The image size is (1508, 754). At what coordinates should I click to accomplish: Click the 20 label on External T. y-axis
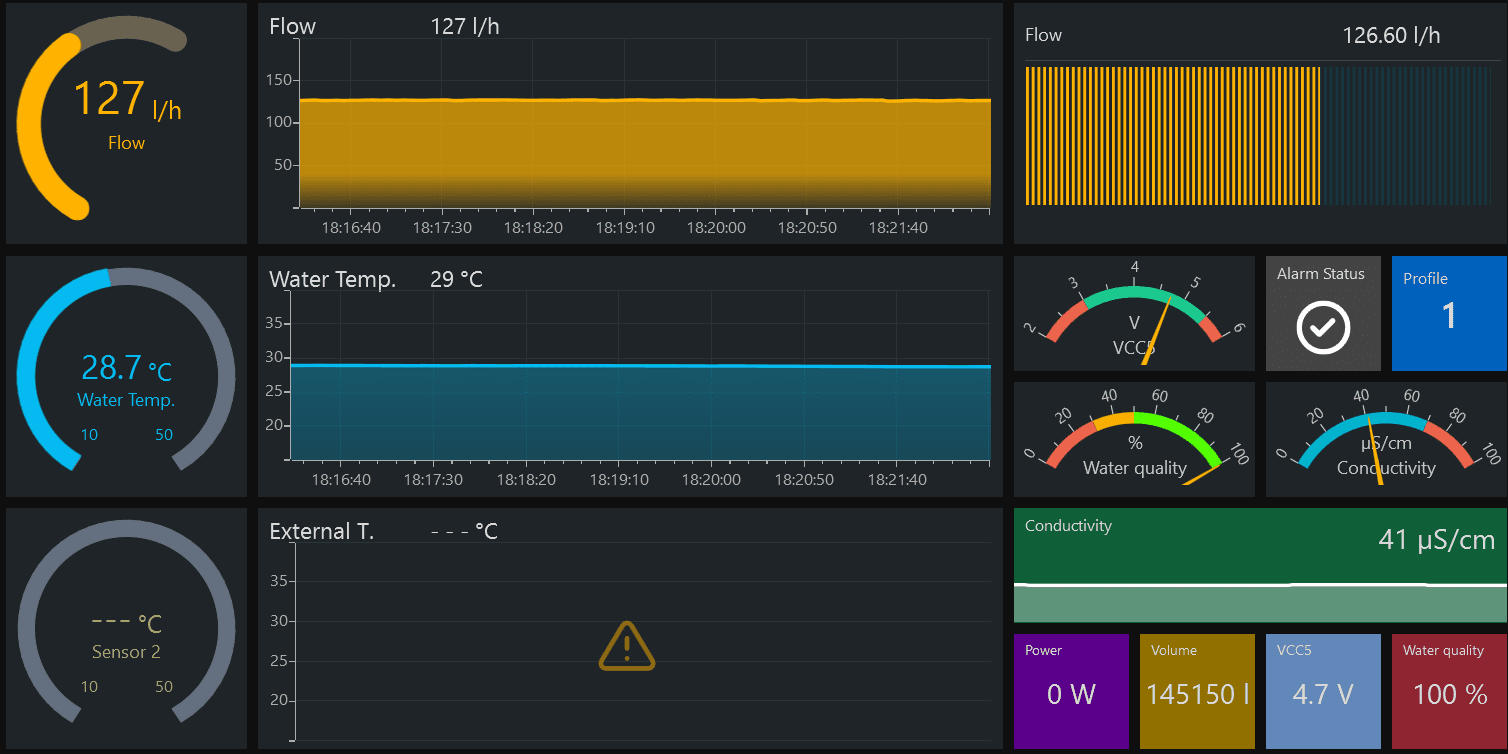point(279,701)
